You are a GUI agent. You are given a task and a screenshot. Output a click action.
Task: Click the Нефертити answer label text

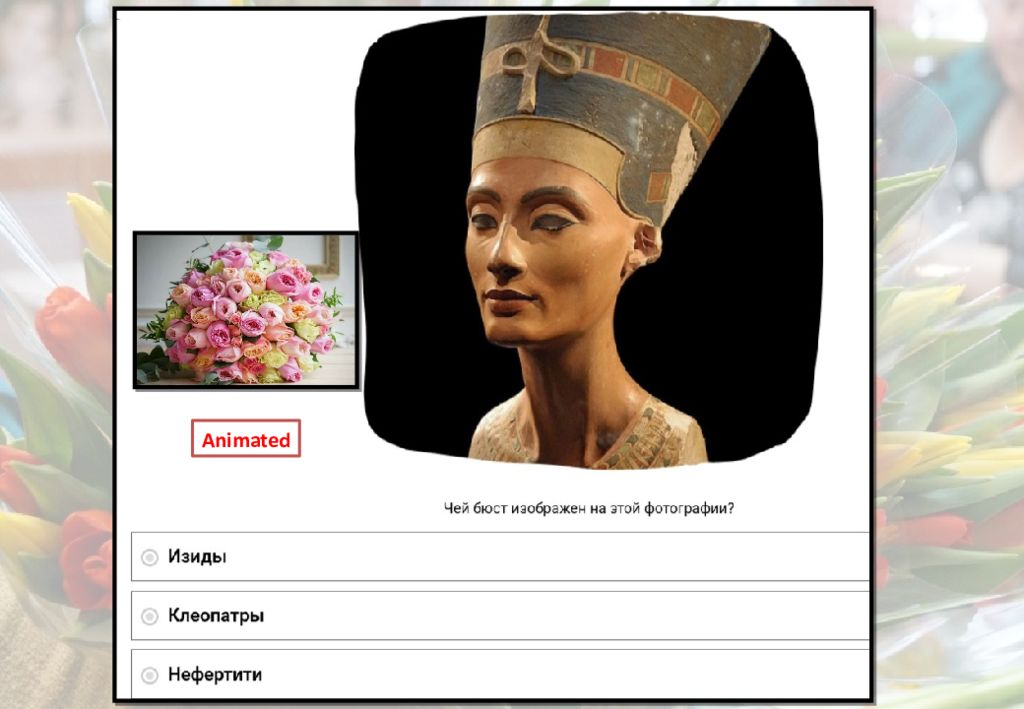click(x=215, y=674)
